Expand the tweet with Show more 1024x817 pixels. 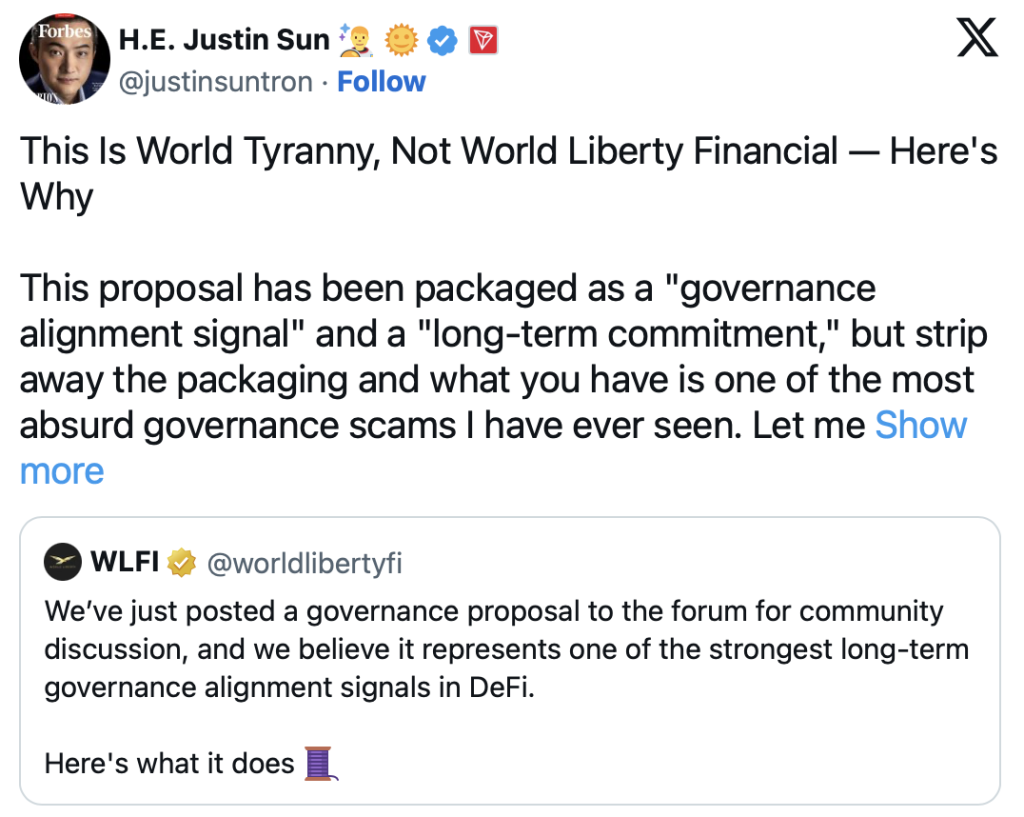pyautogui.click(x=921, y=424)
